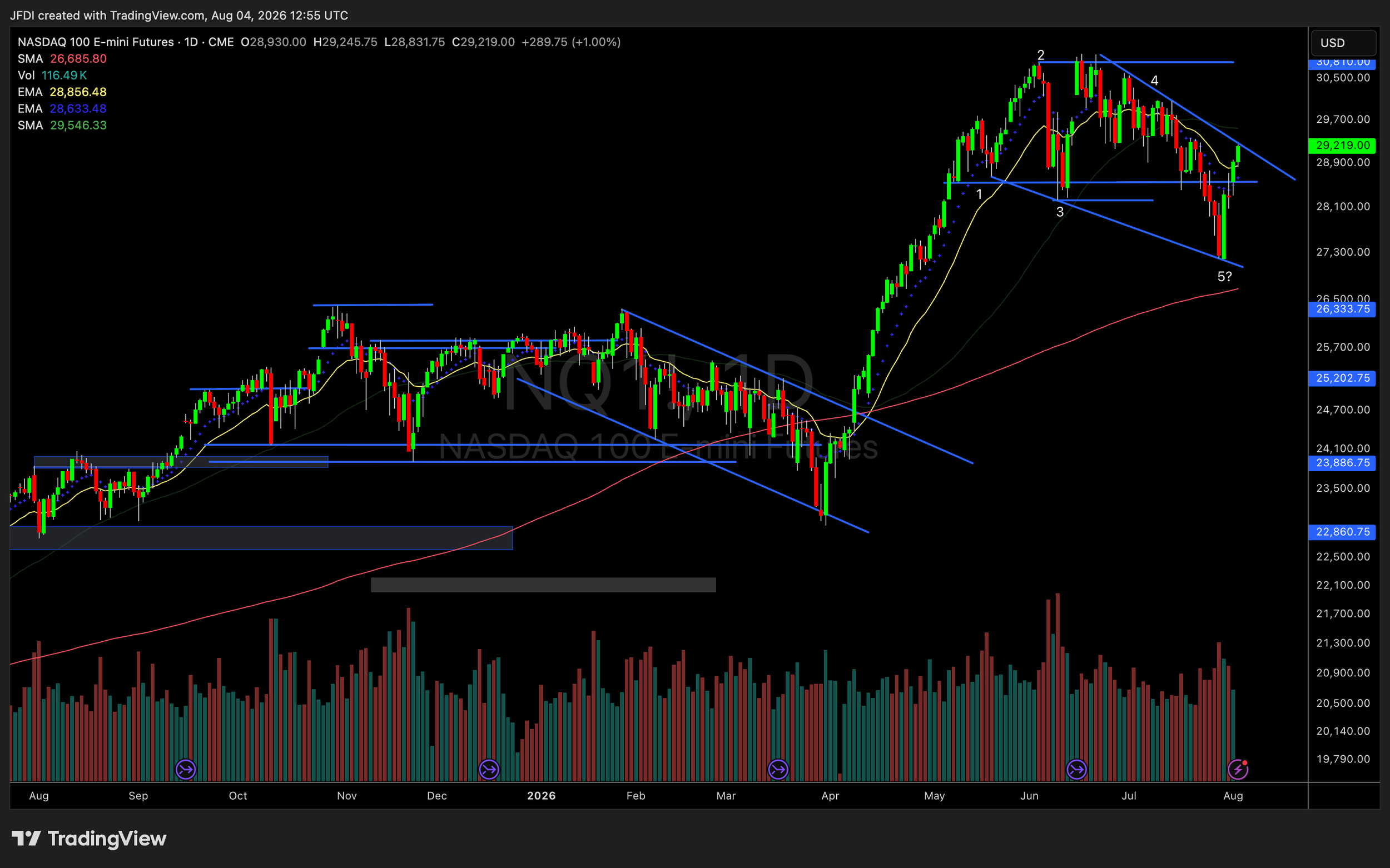Click the low value L28,831.75
Screen dimensions: 1390x868
tap(415, 42)
